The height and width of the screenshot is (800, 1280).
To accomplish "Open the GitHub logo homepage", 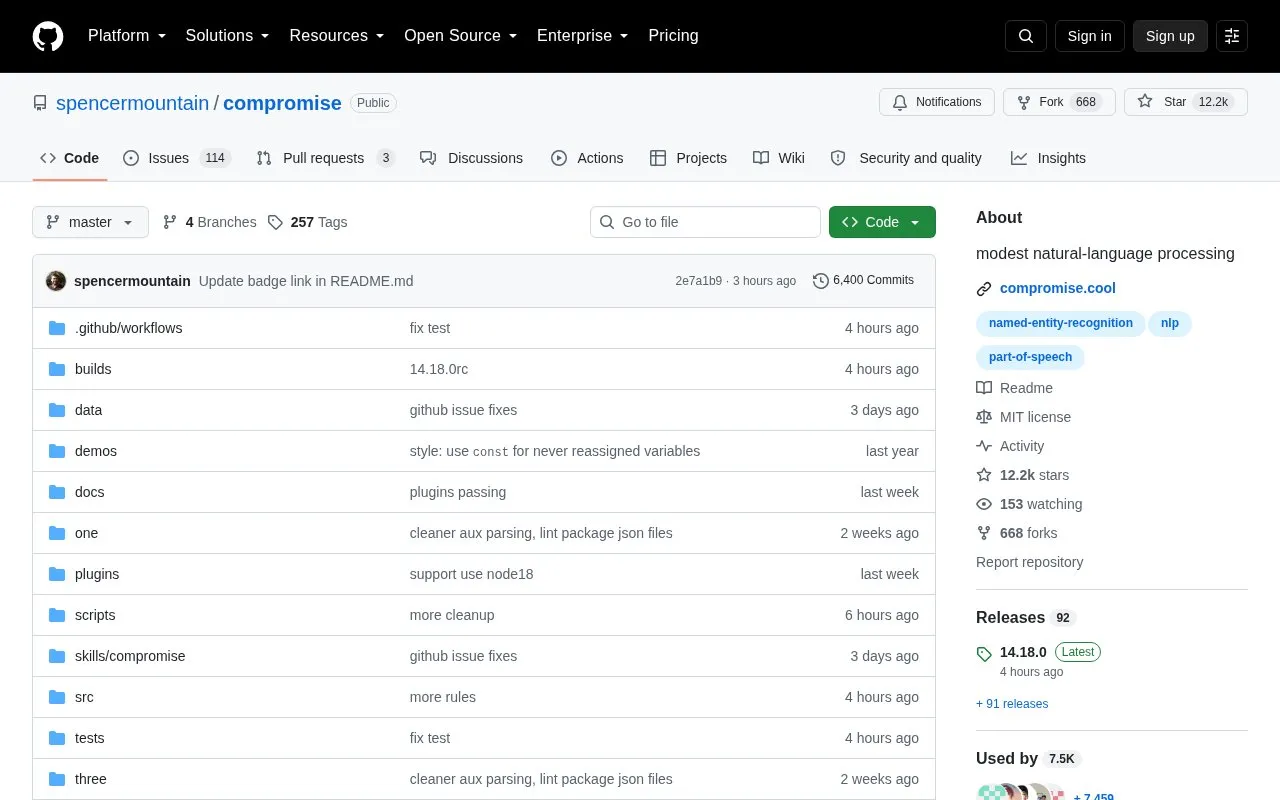I will point(48,36).
